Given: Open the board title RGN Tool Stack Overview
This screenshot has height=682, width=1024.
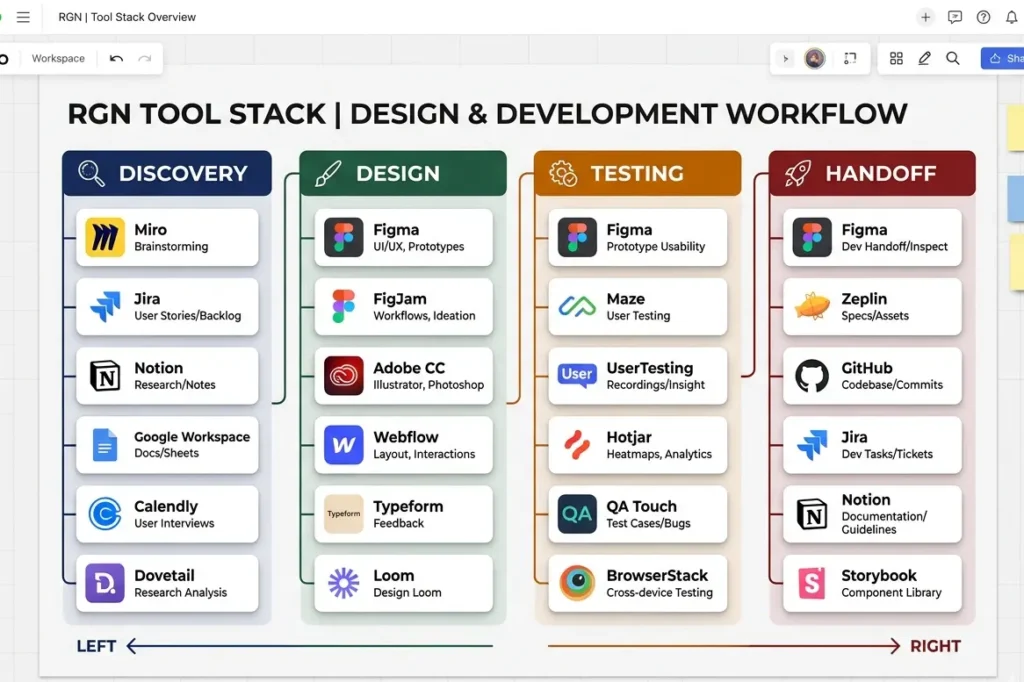Looking at the screenshot, I should click(127, 17).
